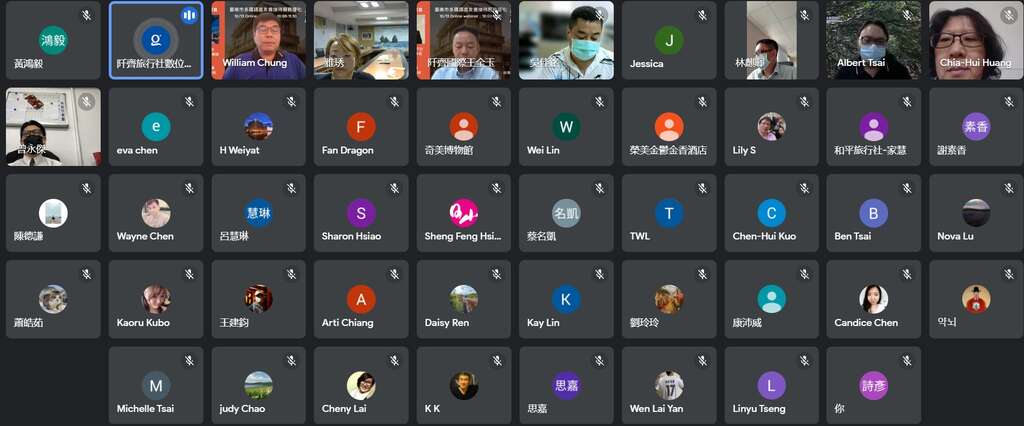The image size is (1024, 426).
Task: Click the TWL blue T avatar
Action: click(x=669, y=213)
